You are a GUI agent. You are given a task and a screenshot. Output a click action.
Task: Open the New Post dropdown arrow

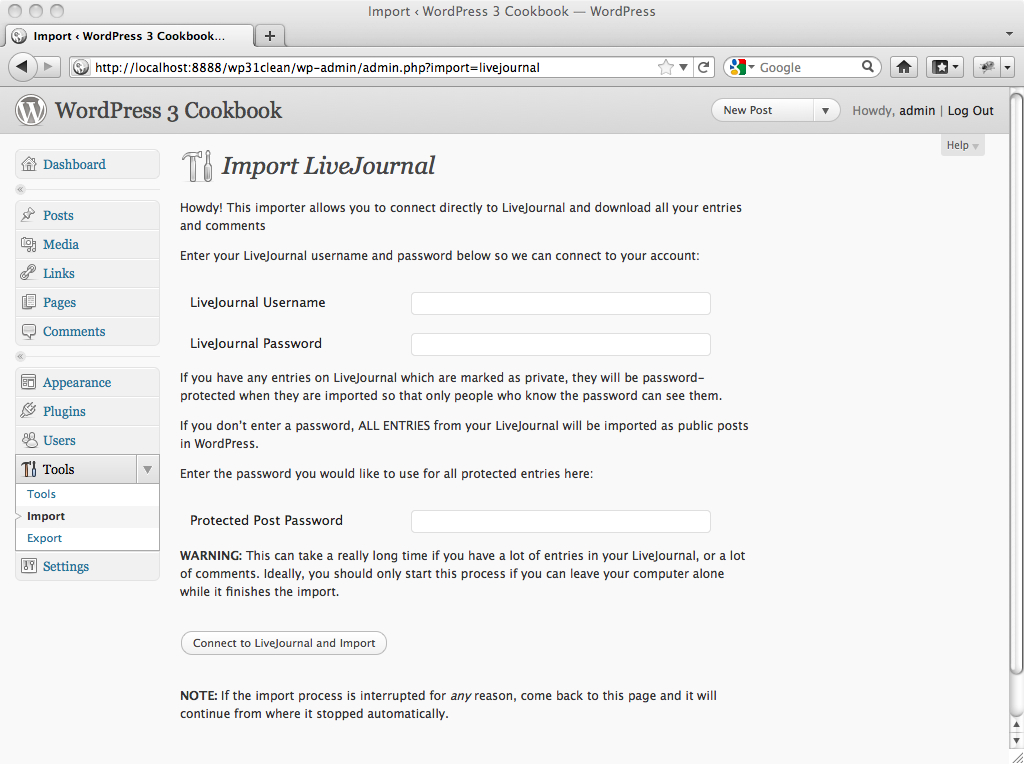(x=825, y=110)
